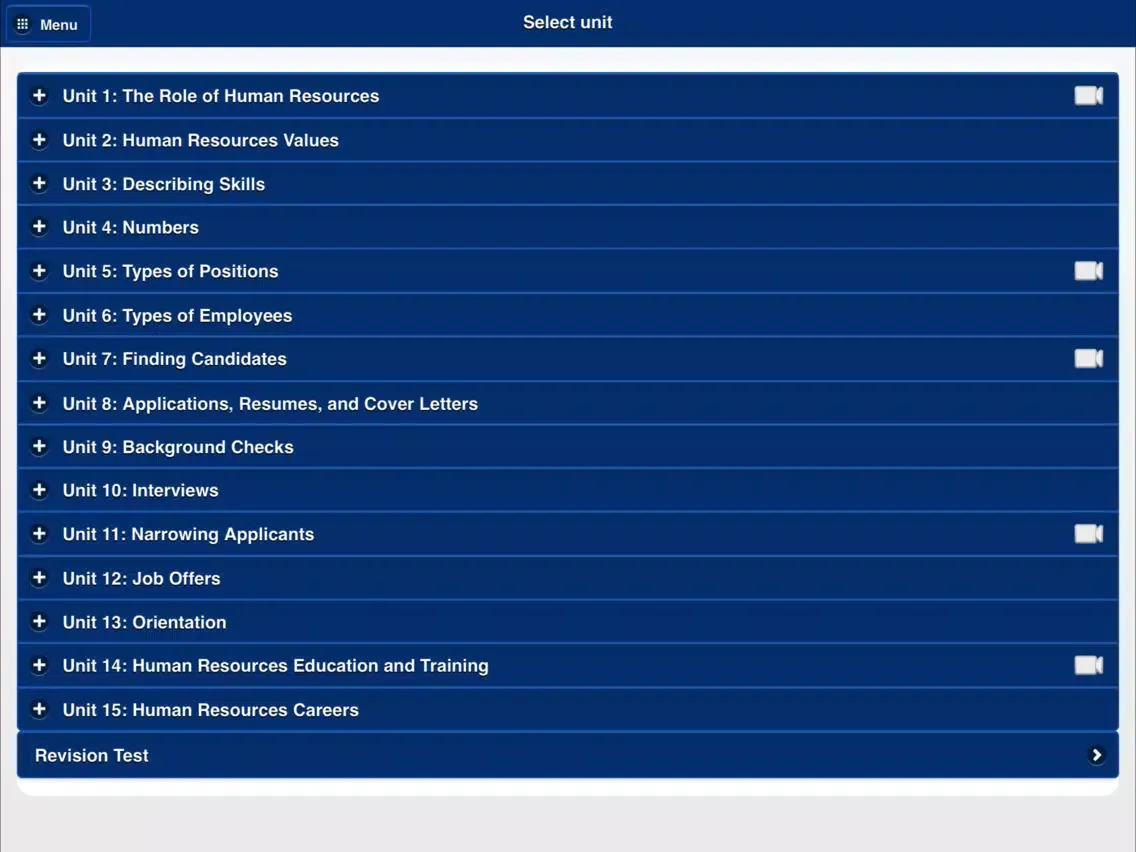
Task: Open Revision Test chevron arrow
Action: [x=1096, y=755]
